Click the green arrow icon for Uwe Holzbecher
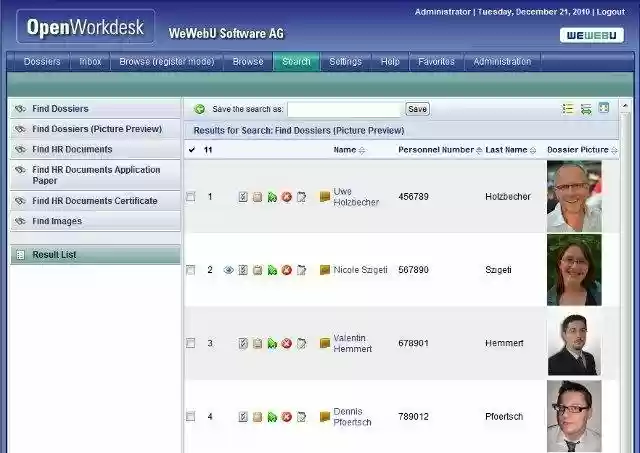The width and height of the screenshot is (640, 453). pos(272,197)
